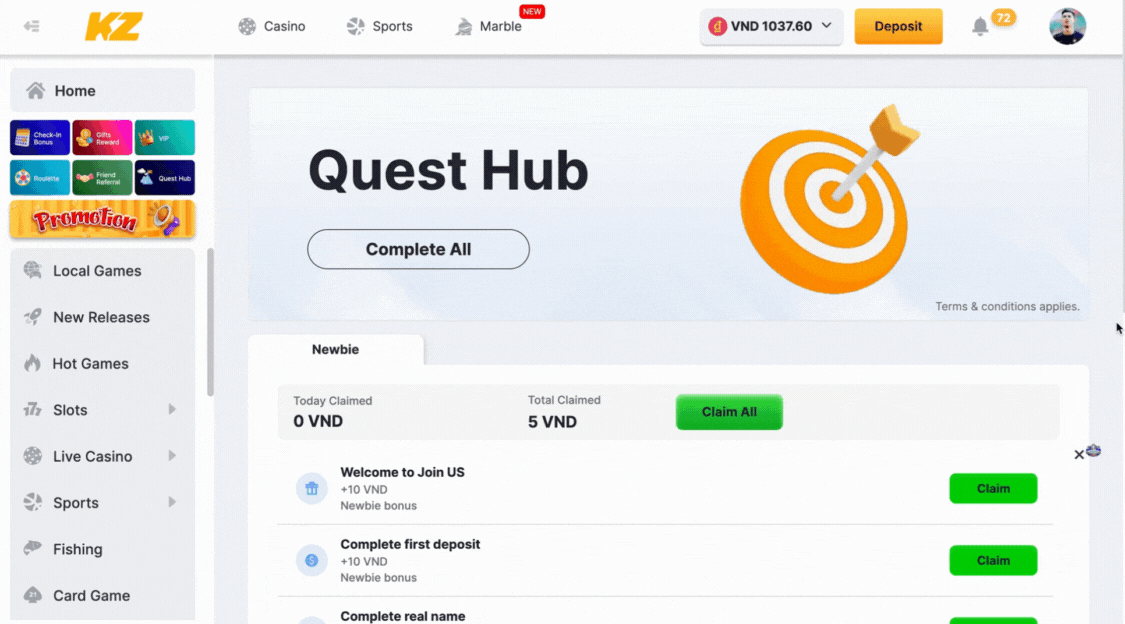This screenshot has width=1125, height=624.
Task: Expand the Slots submenu arrow
Action: [172, 410]
